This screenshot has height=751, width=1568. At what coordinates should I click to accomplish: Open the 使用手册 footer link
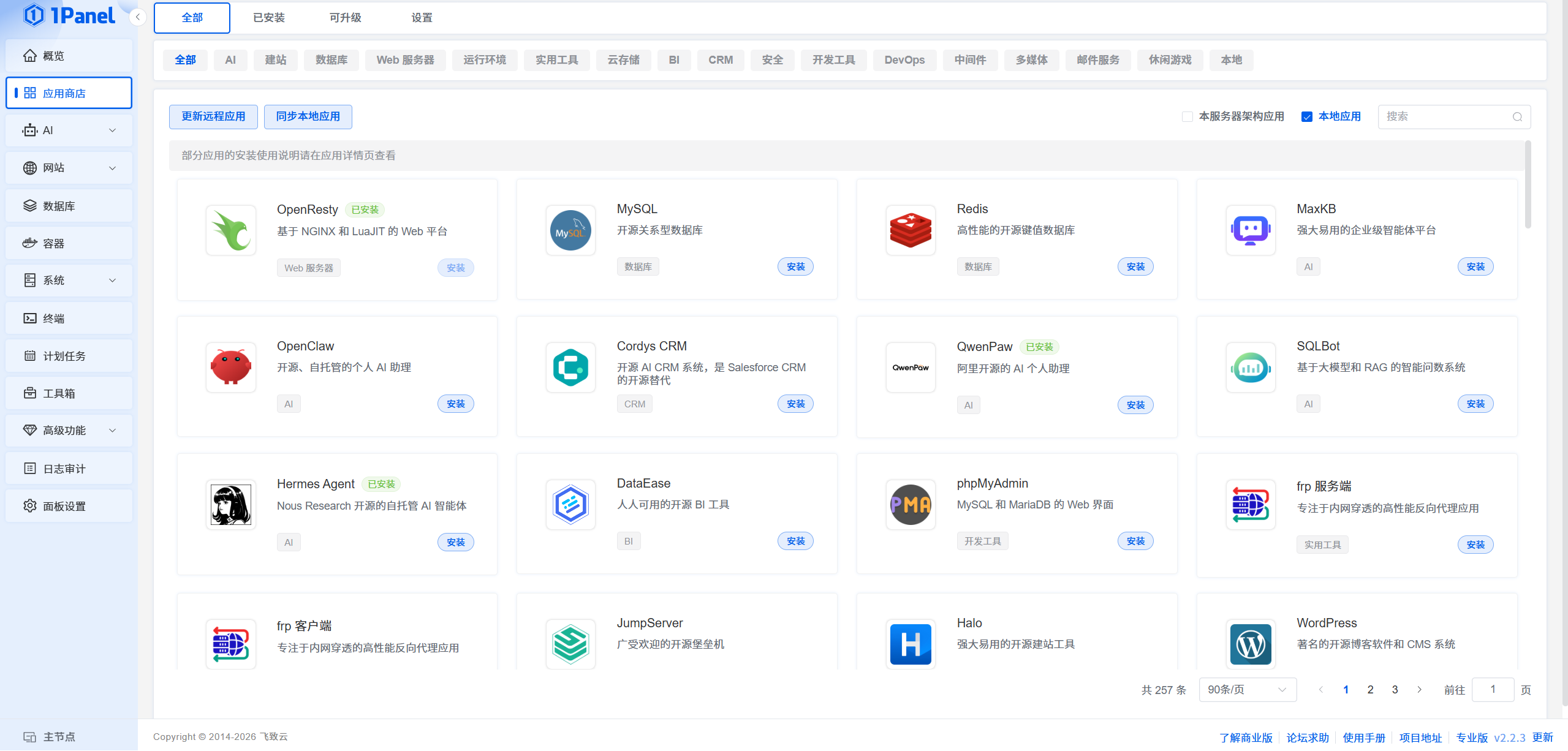[x=1364, y=738]
